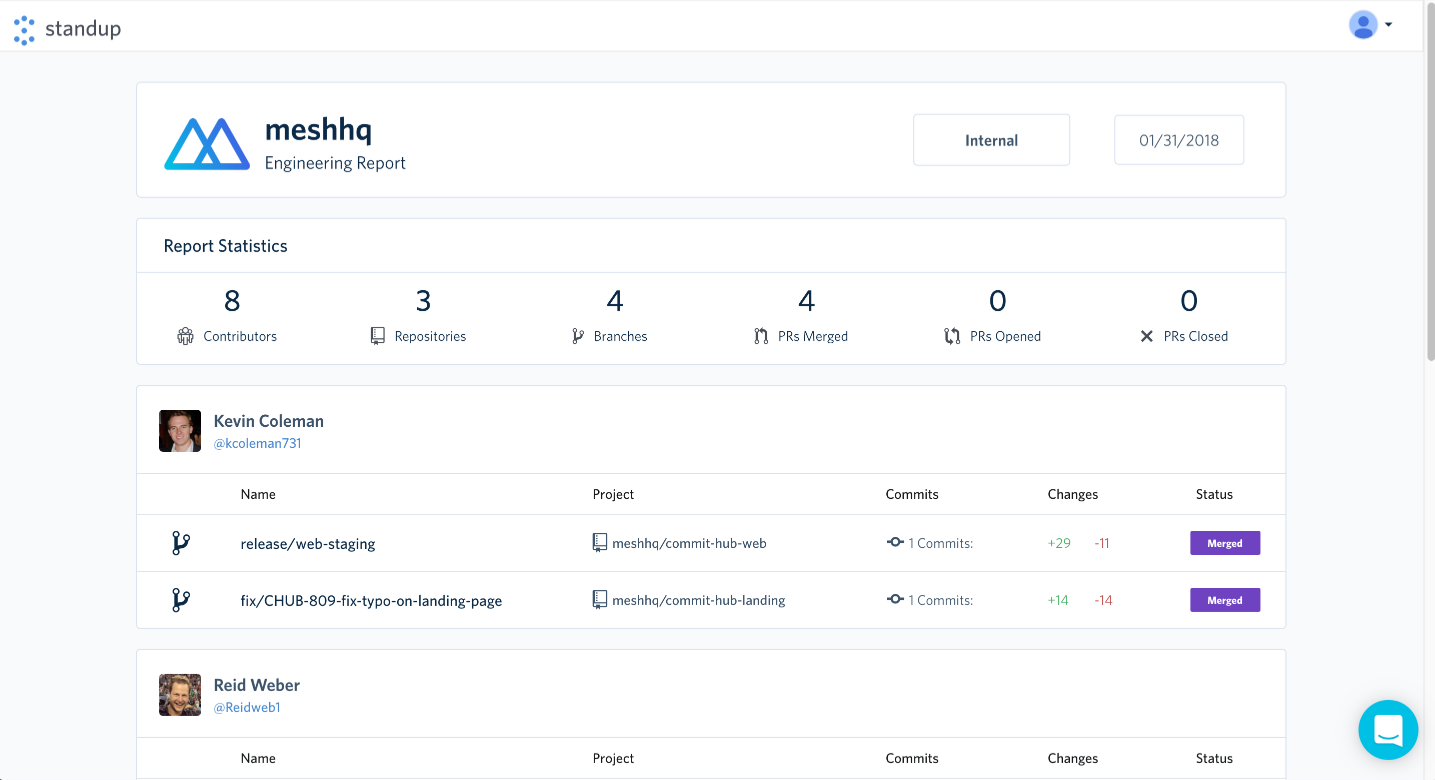Open the 01/31/2018 date field
The height and width of the screenshot is (780, 1435).
(x=1179, y=140)
